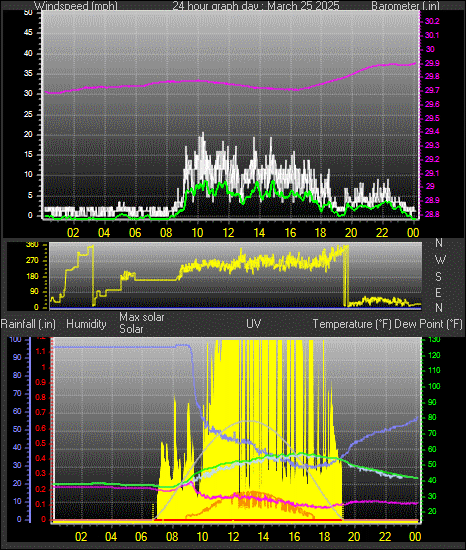
Task: Select the 180 degree wind direction label
Action: point(32,276)
